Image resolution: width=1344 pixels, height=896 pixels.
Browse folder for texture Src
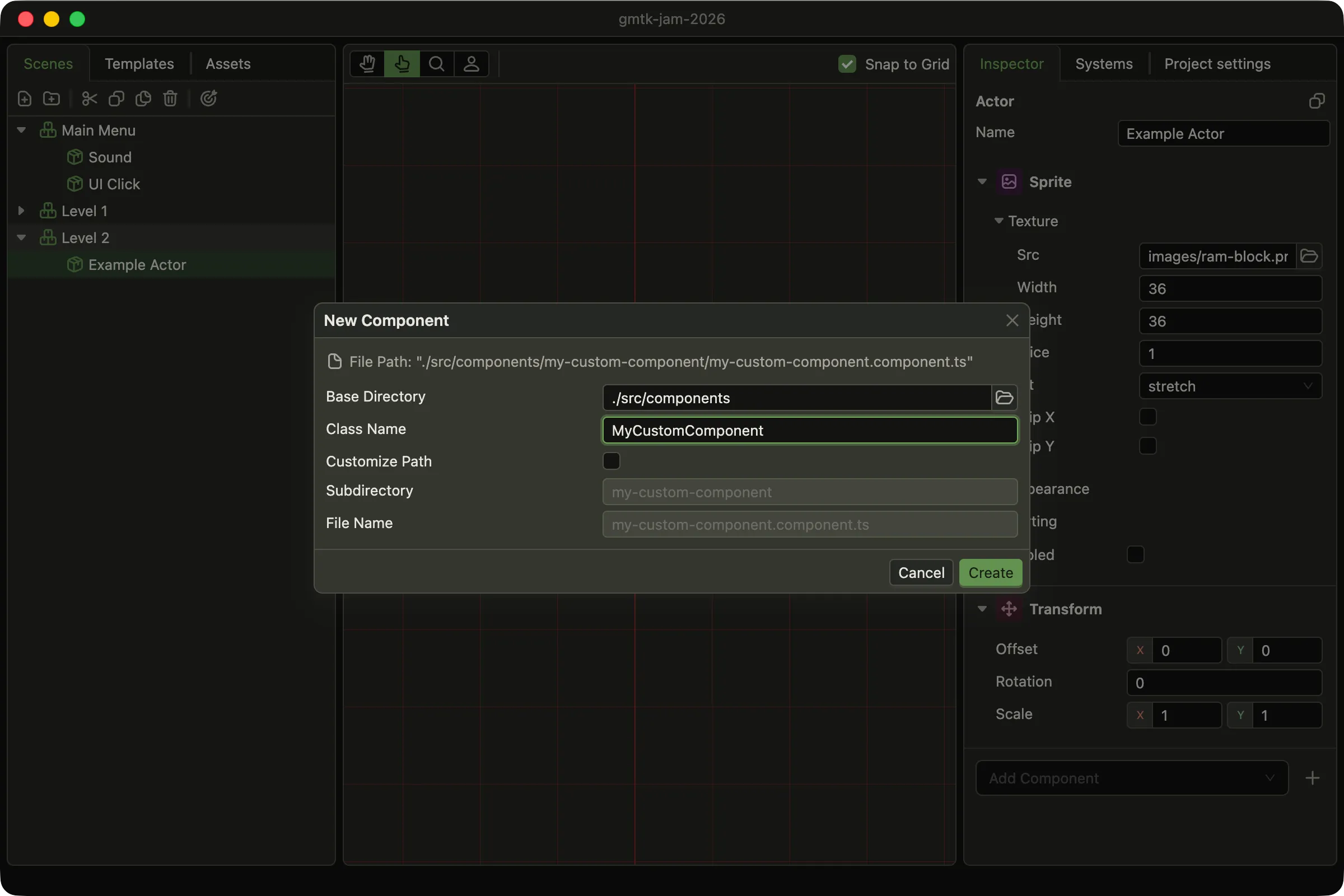[1309, 256]
